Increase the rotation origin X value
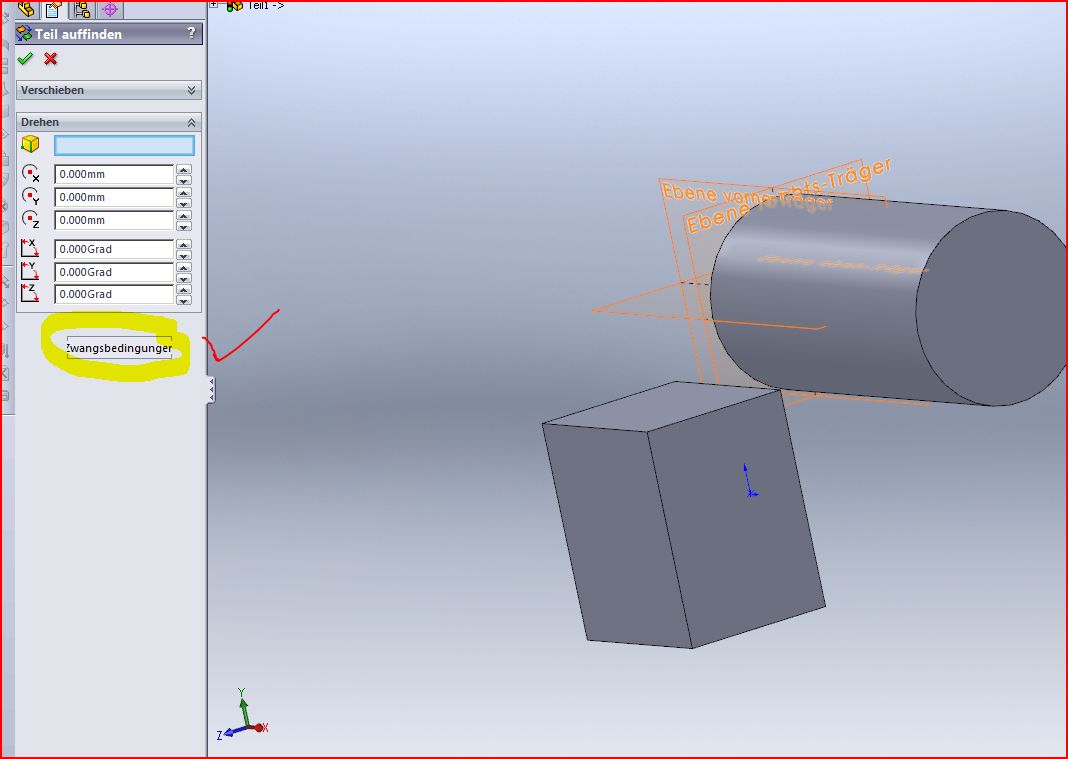The width and height of the screenshot is (1068, 759). pyautogui.click(x=184, y=169)
